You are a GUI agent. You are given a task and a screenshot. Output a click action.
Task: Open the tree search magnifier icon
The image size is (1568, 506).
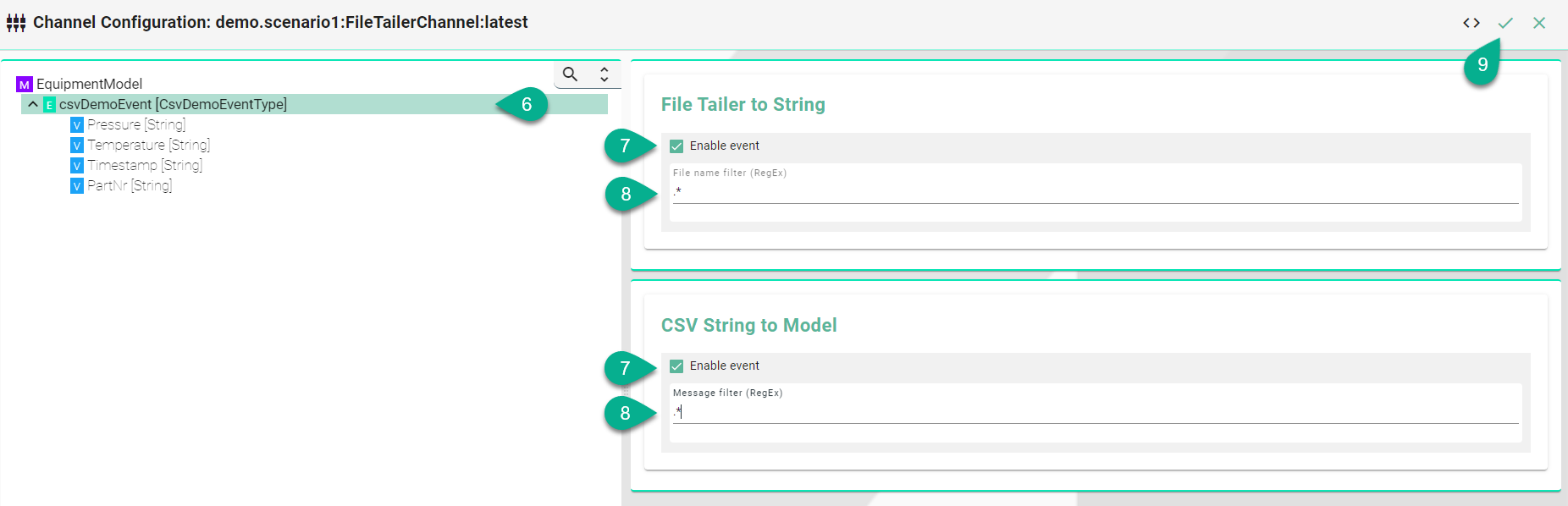[571, 74]
